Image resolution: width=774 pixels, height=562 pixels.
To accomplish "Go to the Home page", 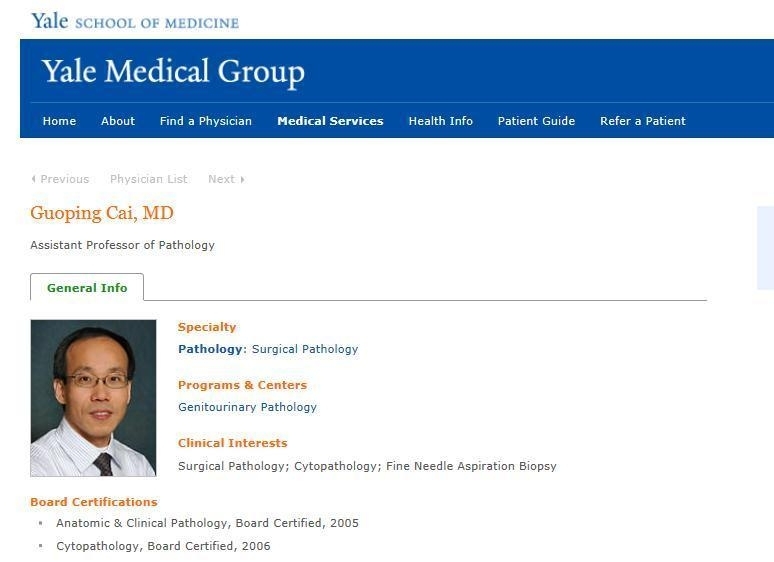I will (x=59, y=121).
